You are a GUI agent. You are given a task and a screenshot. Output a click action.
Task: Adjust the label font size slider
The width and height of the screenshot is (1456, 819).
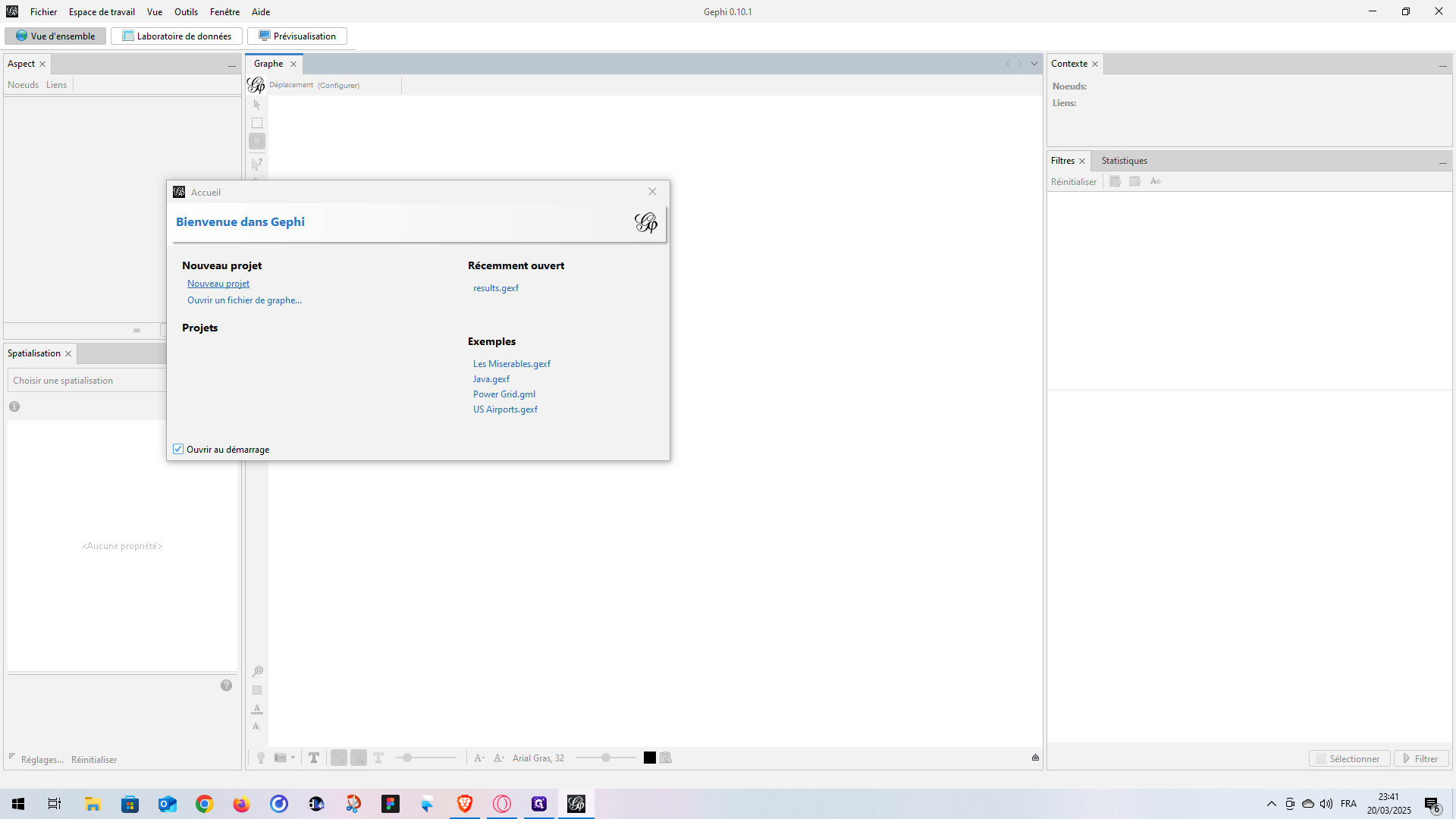pyautogui.click(x=606, y=758)
